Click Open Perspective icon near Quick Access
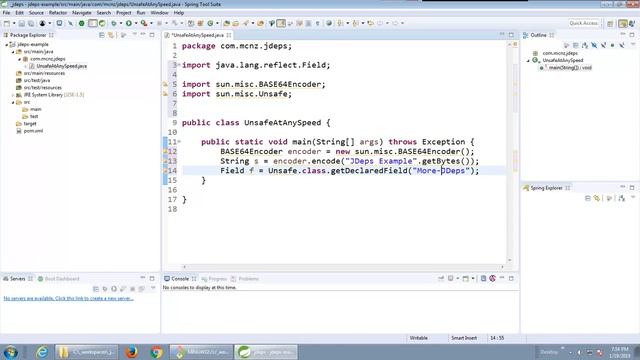Image resolution: width=640 pixels, height=360 pixels. pos(610,24)
